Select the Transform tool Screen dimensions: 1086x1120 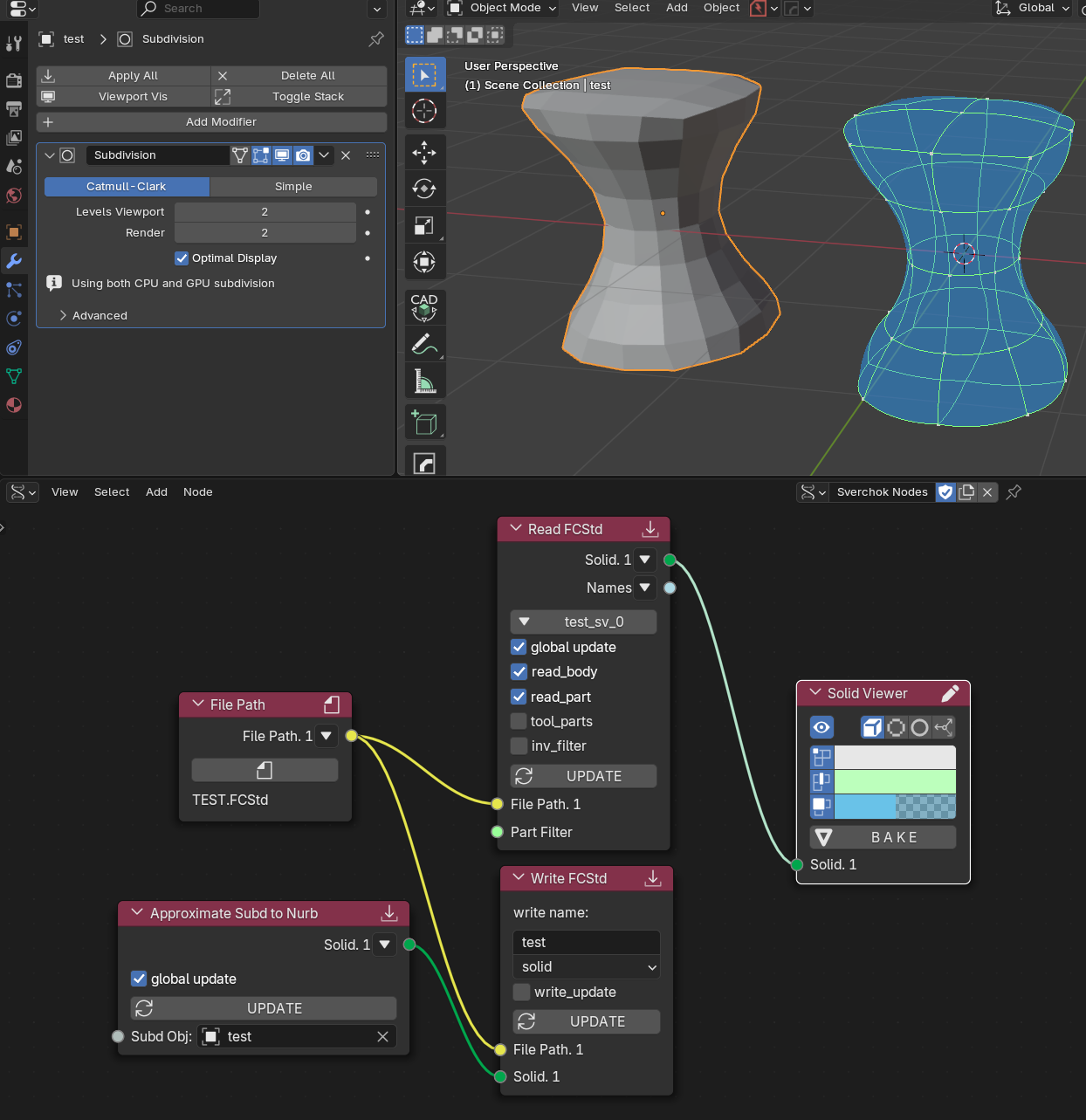[424, 262]
